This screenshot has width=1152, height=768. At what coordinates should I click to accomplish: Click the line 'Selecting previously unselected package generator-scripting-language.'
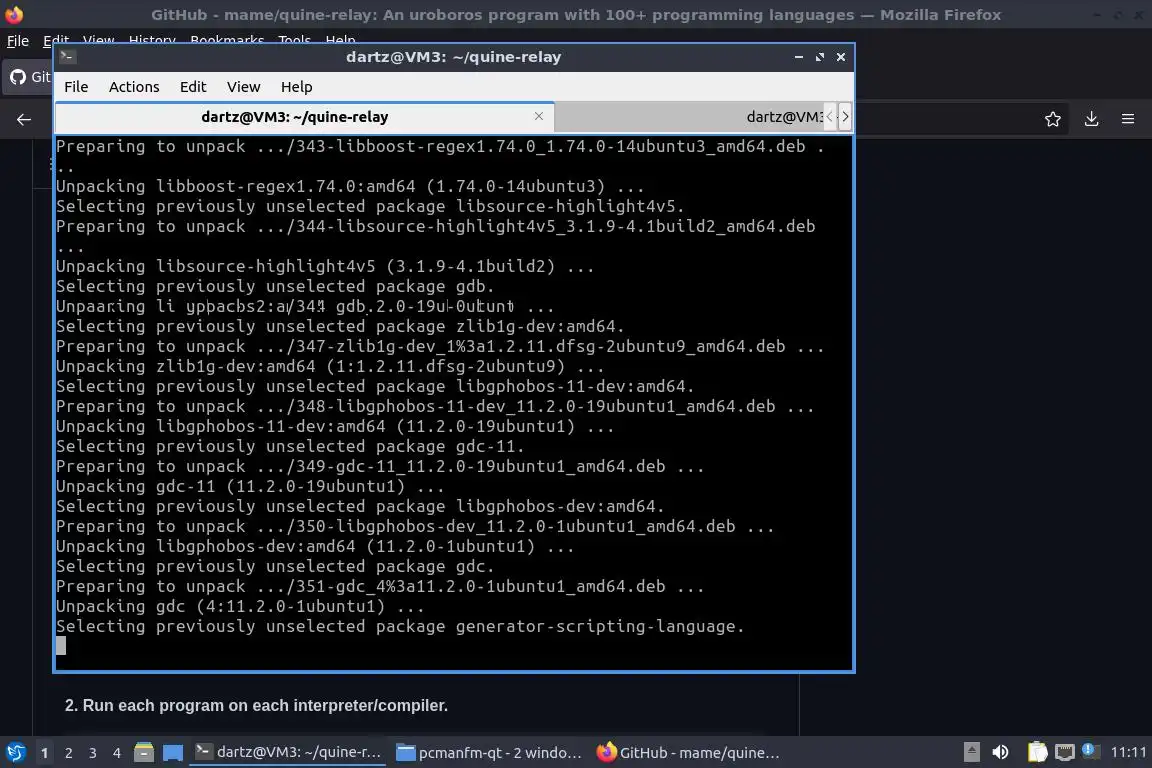[400, 626]
